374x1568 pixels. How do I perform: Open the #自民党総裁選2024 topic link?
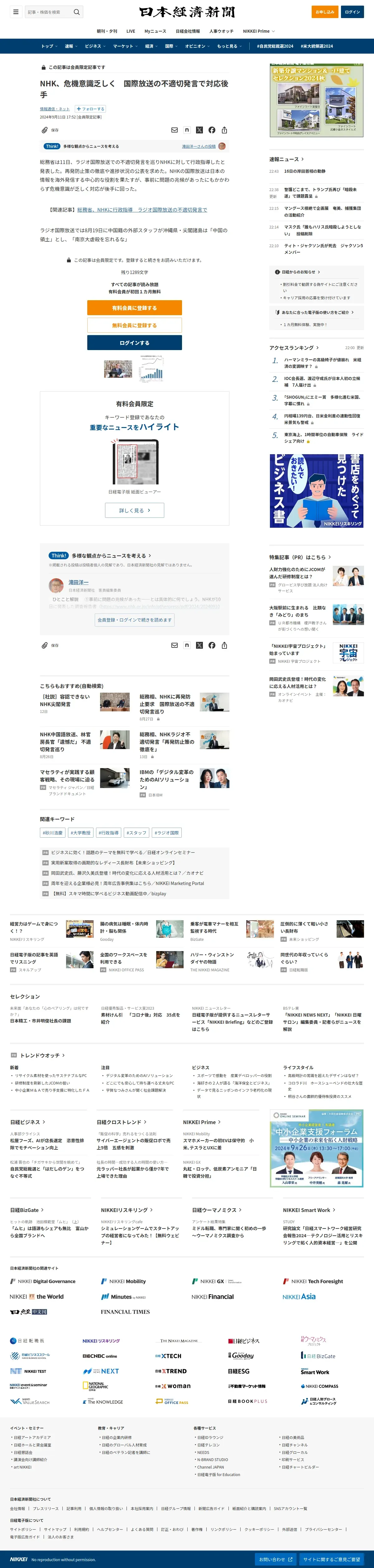[275, 46]
